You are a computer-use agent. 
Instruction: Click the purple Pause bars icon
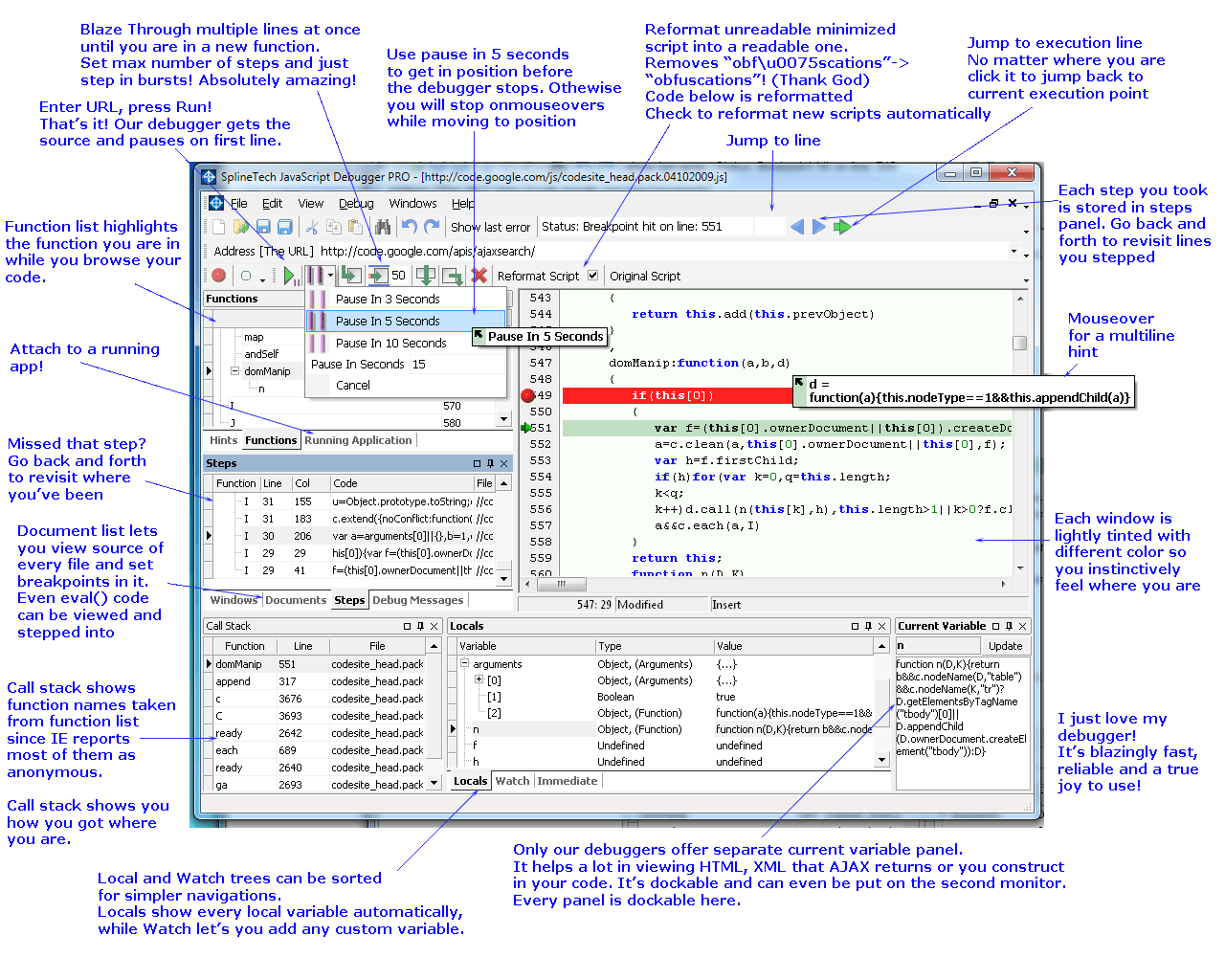314,276
